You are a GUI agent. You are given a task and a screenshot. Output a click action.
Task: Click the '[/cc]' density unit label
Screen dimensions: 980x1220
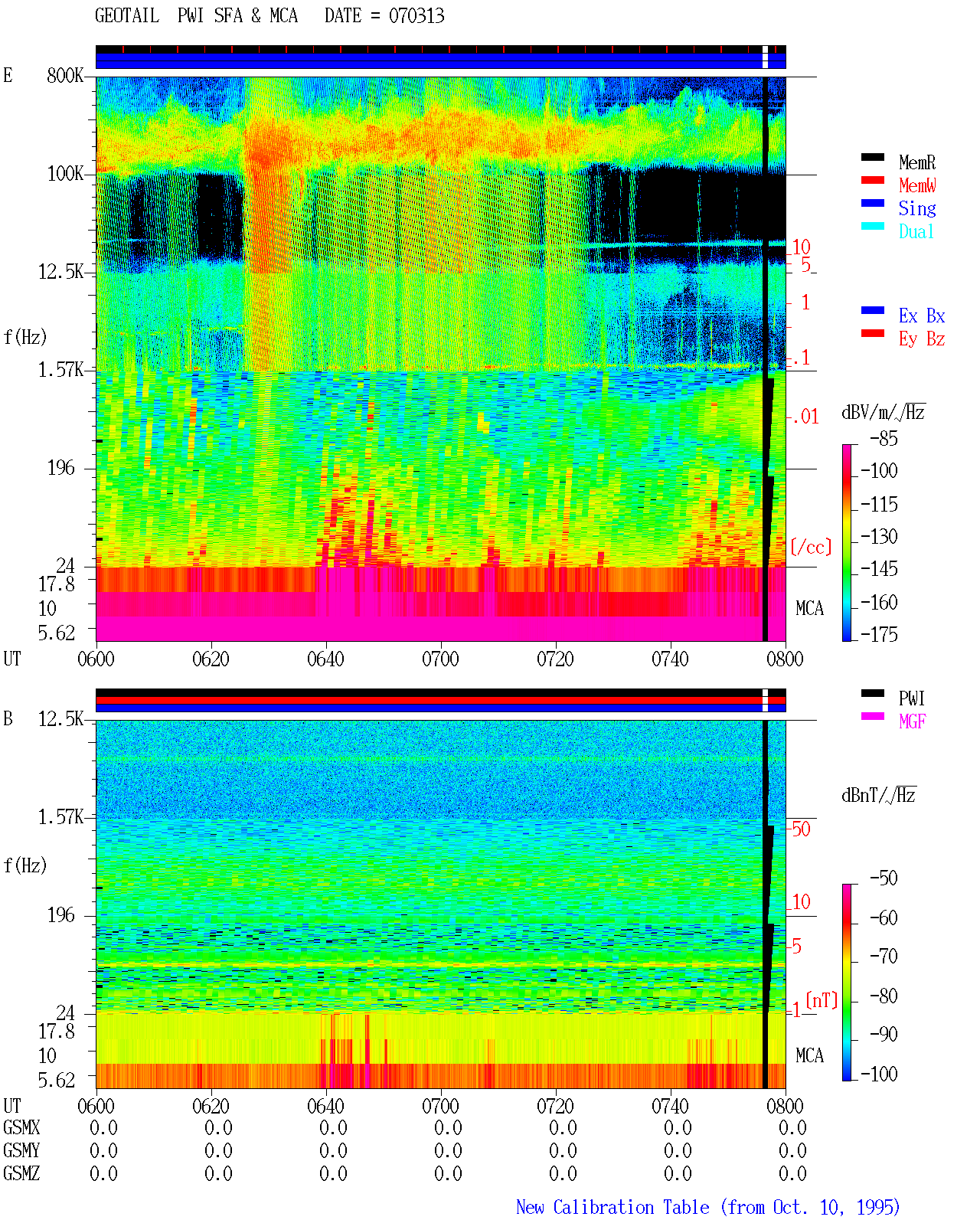point(811,547)
